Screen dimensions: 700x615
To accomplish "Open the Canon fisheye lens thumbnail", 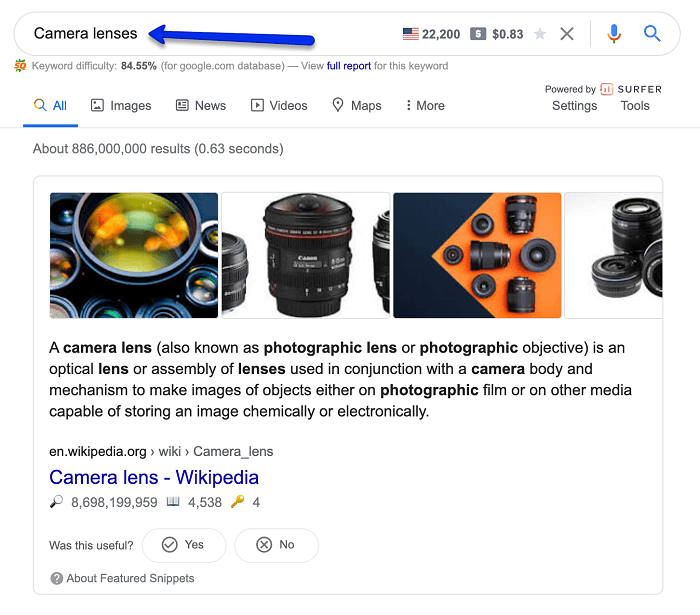I will tap(305, 255).
